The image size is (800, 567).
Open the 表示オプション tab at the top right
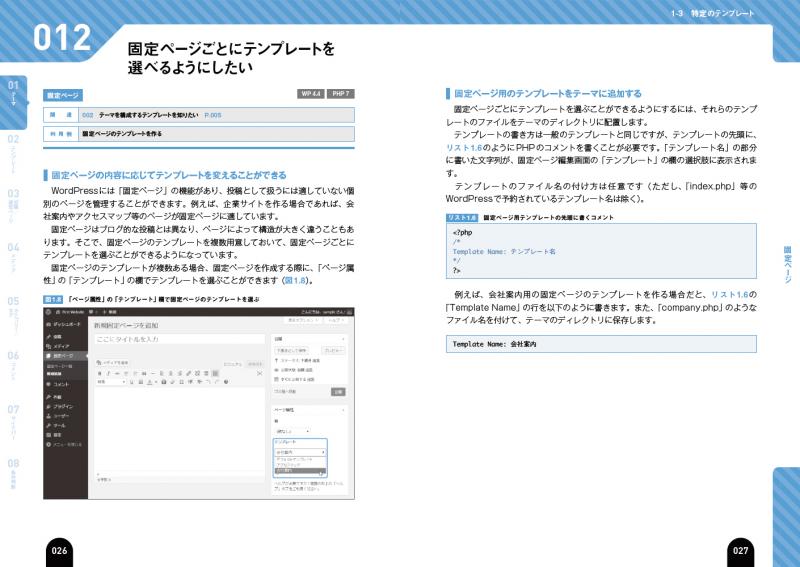304,320
